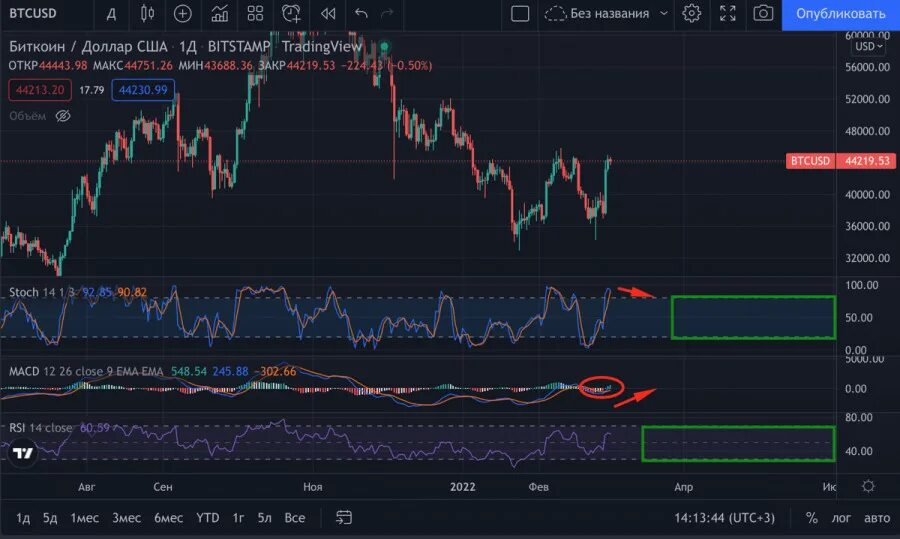Toggle Объём volume visibility eye icon
Image resolution: width=900 pixels, height=539 pixels.
coord(63,116)
